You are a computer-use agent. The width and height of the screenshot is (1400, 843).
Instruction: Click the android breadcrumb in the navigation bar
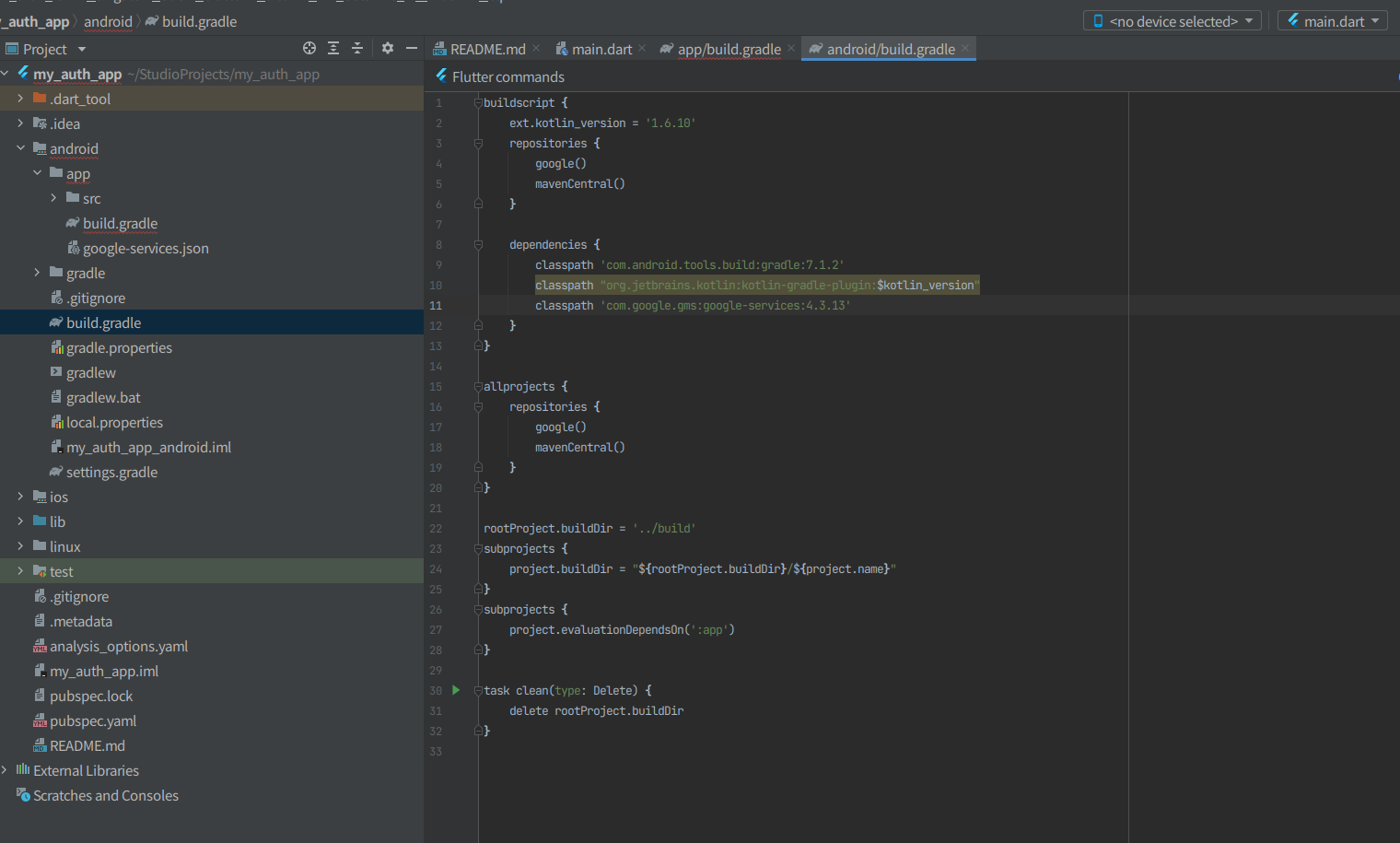pos(108,22)
